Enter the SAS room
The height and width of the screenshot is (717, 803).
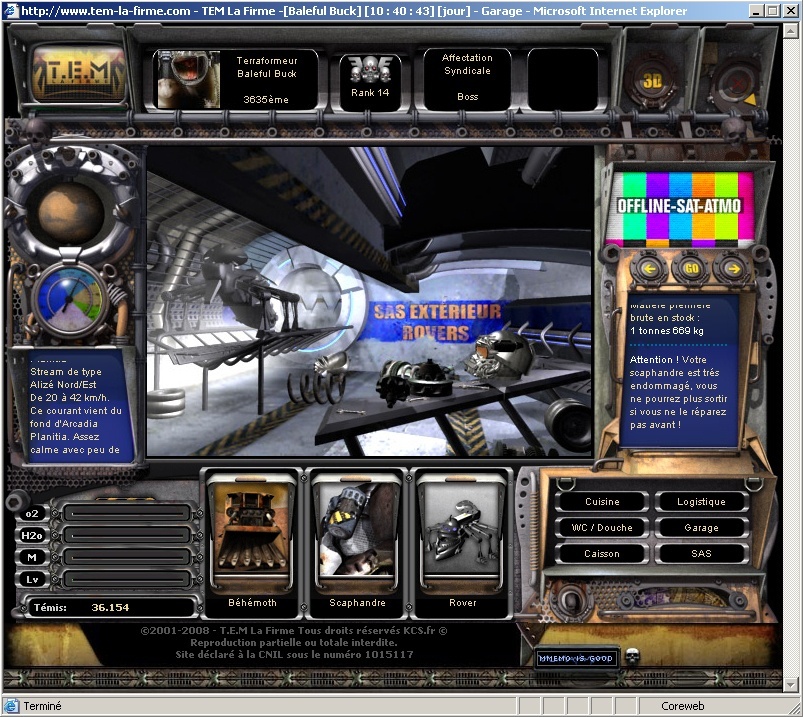(x=701, y=554)
